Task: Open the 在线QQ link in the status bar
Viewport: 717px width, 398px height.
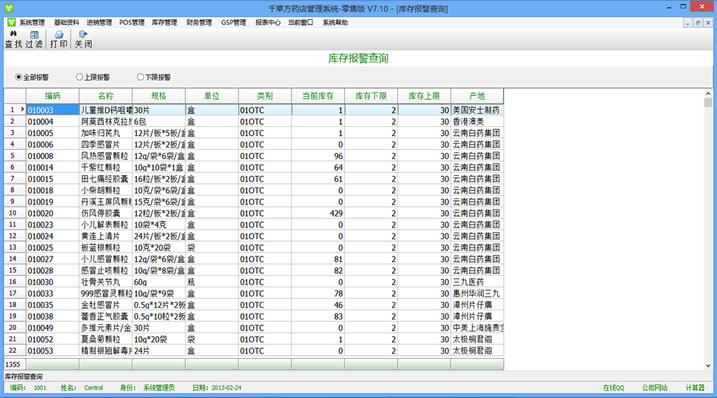Action: [x=613, y=387]
